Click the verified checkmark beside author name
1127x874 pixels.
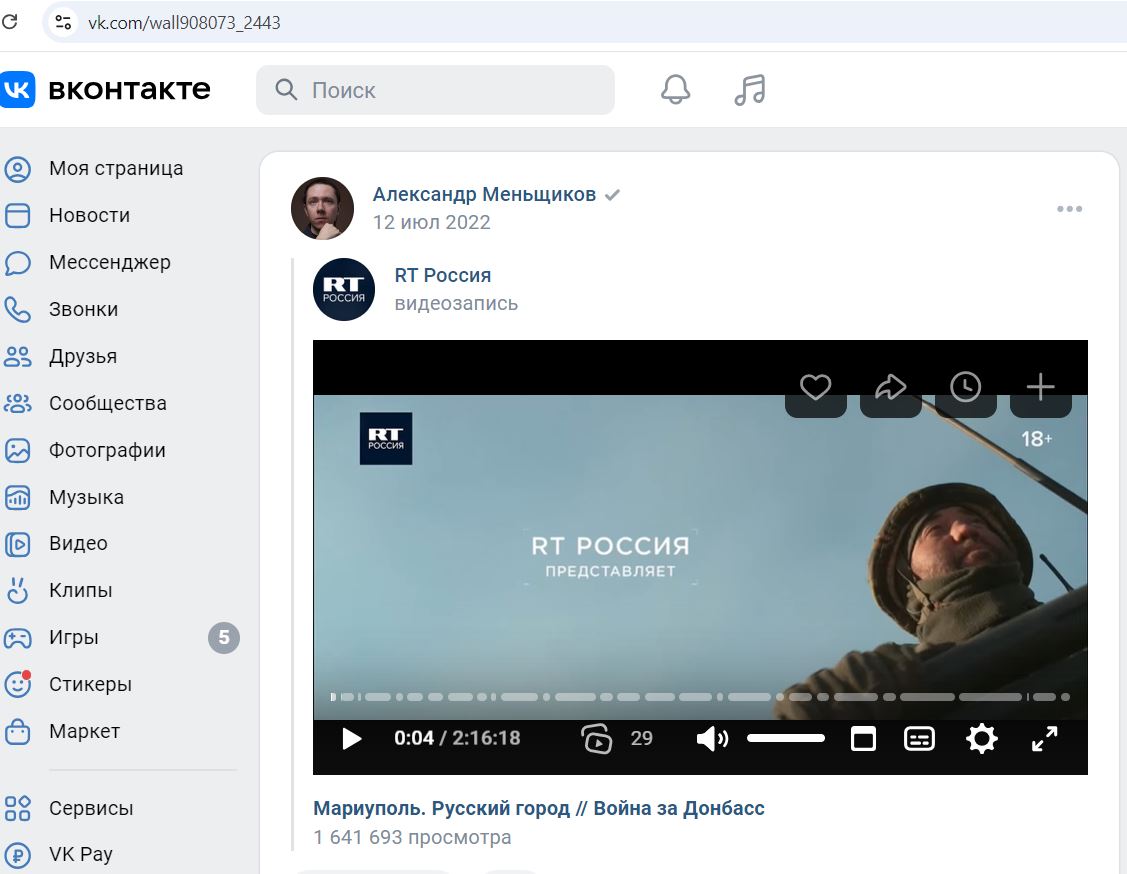(612, 195)
